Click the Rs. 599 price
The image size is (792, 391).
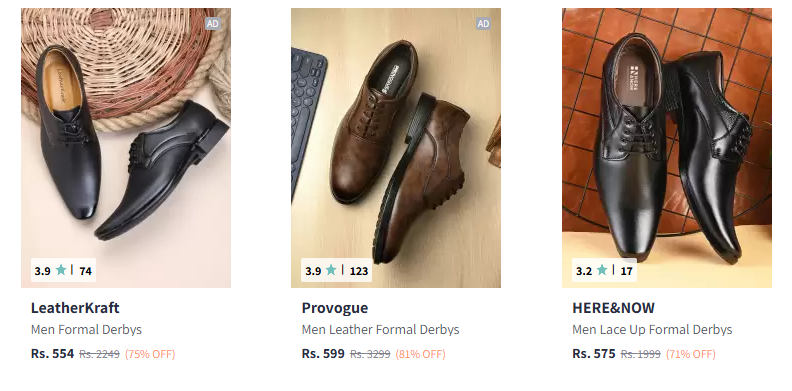tap(323, 354)
